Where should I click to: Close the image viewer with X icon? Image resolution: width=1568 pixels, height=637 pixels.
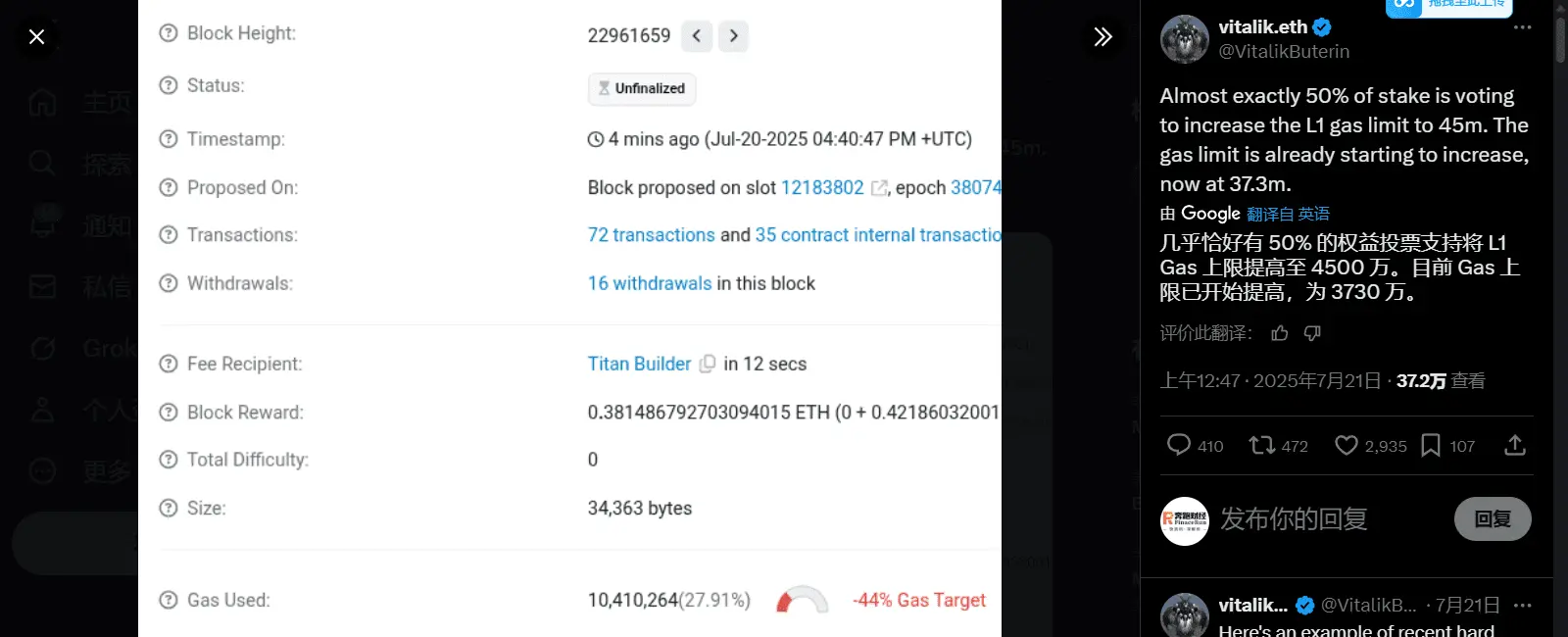36,36
